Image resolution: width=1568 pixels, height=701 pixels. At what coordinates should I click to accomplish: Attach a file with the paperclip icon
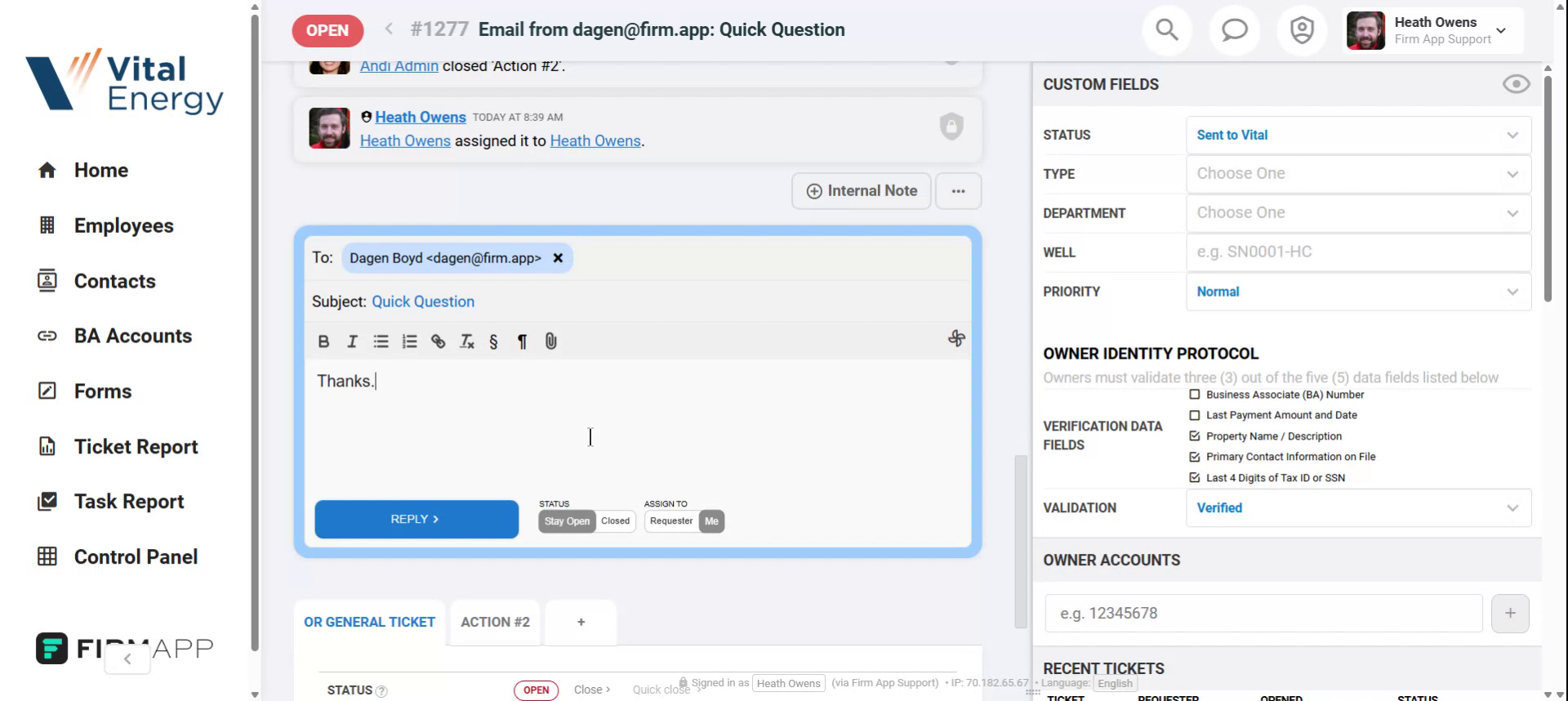pos(551,342)
